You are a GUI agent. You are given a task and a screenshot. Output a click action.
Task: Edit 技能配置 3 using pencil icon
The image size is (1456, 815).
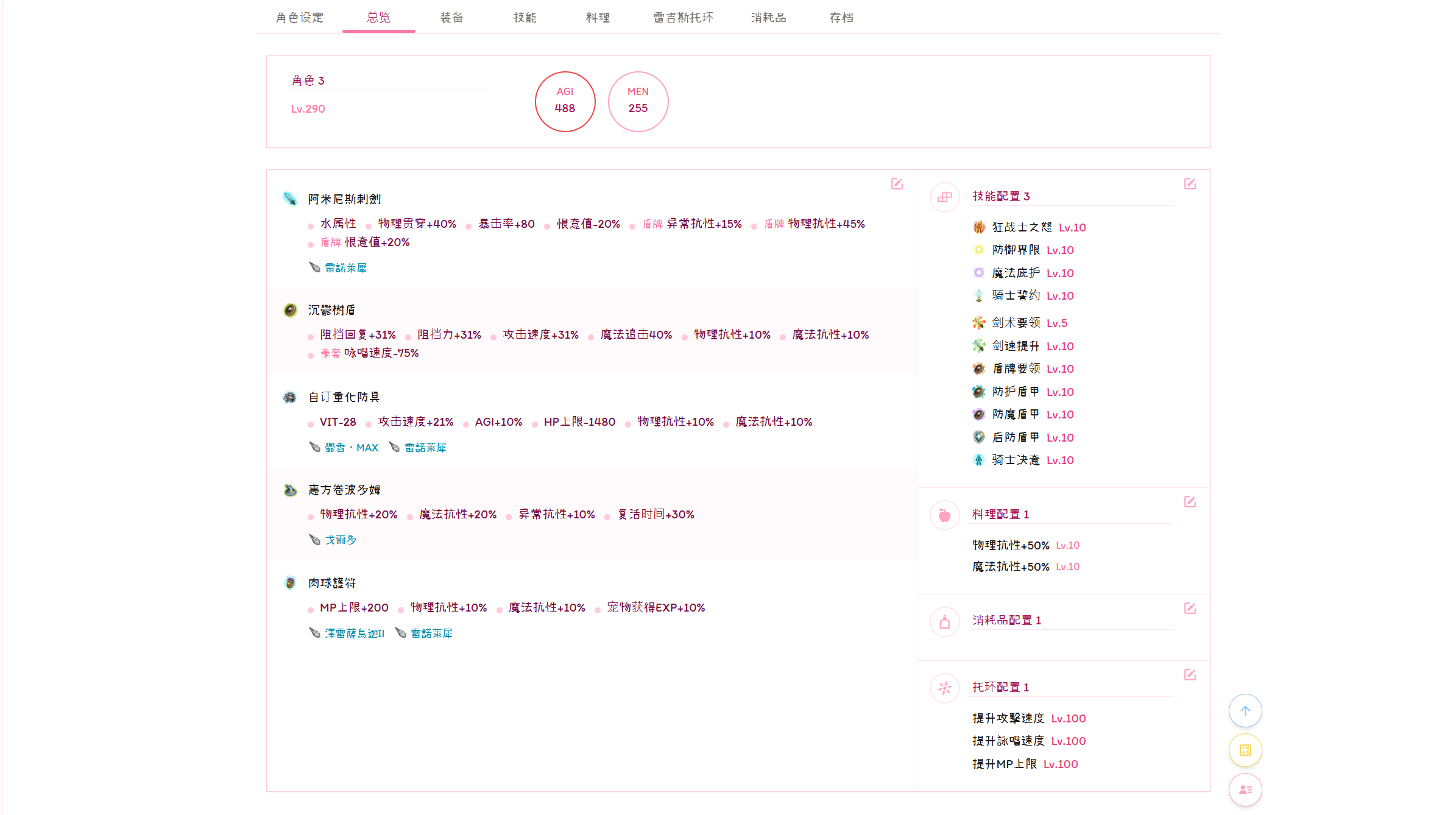coord(1190,184)
